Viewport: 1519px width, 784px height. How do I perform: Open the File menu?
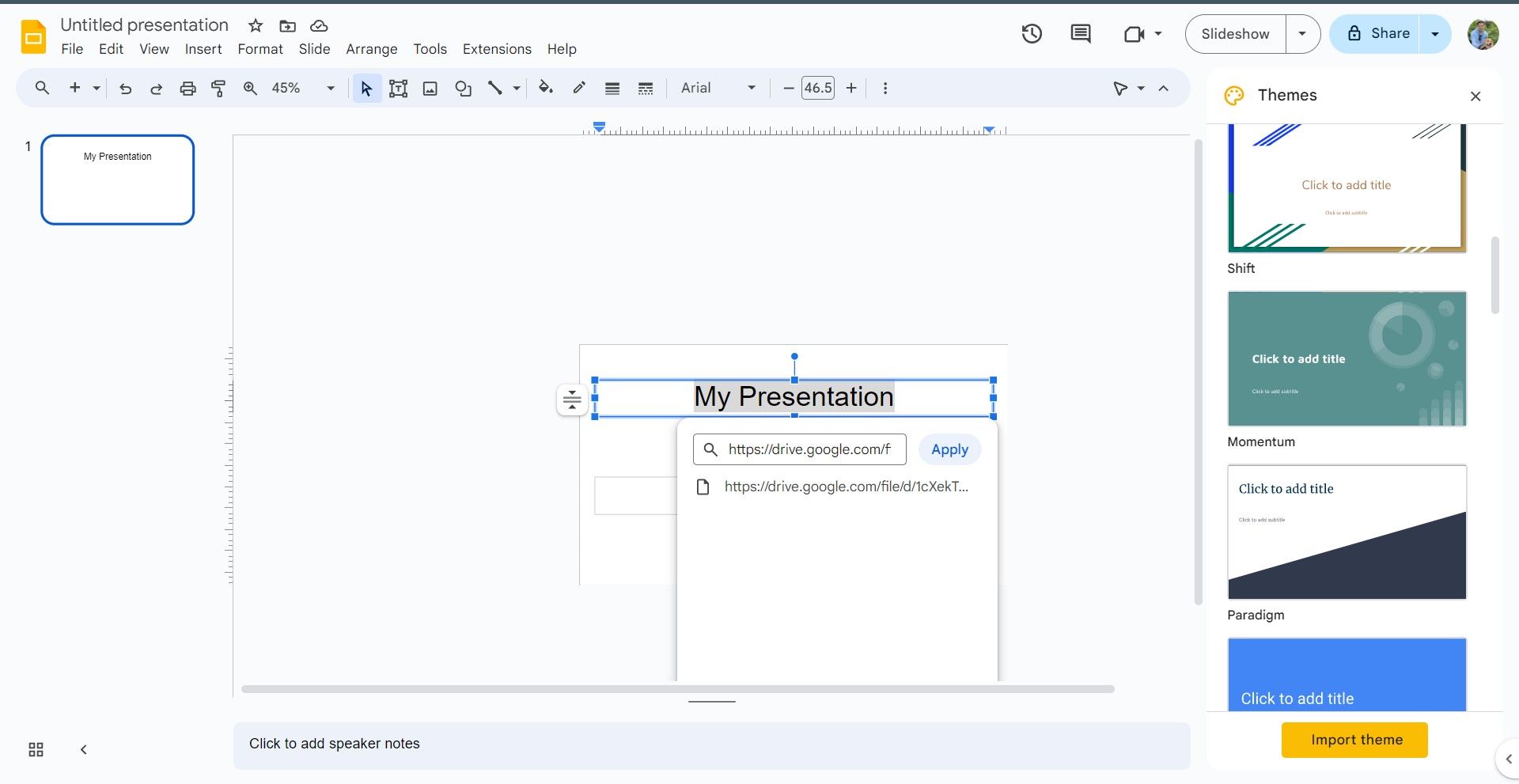72,49
